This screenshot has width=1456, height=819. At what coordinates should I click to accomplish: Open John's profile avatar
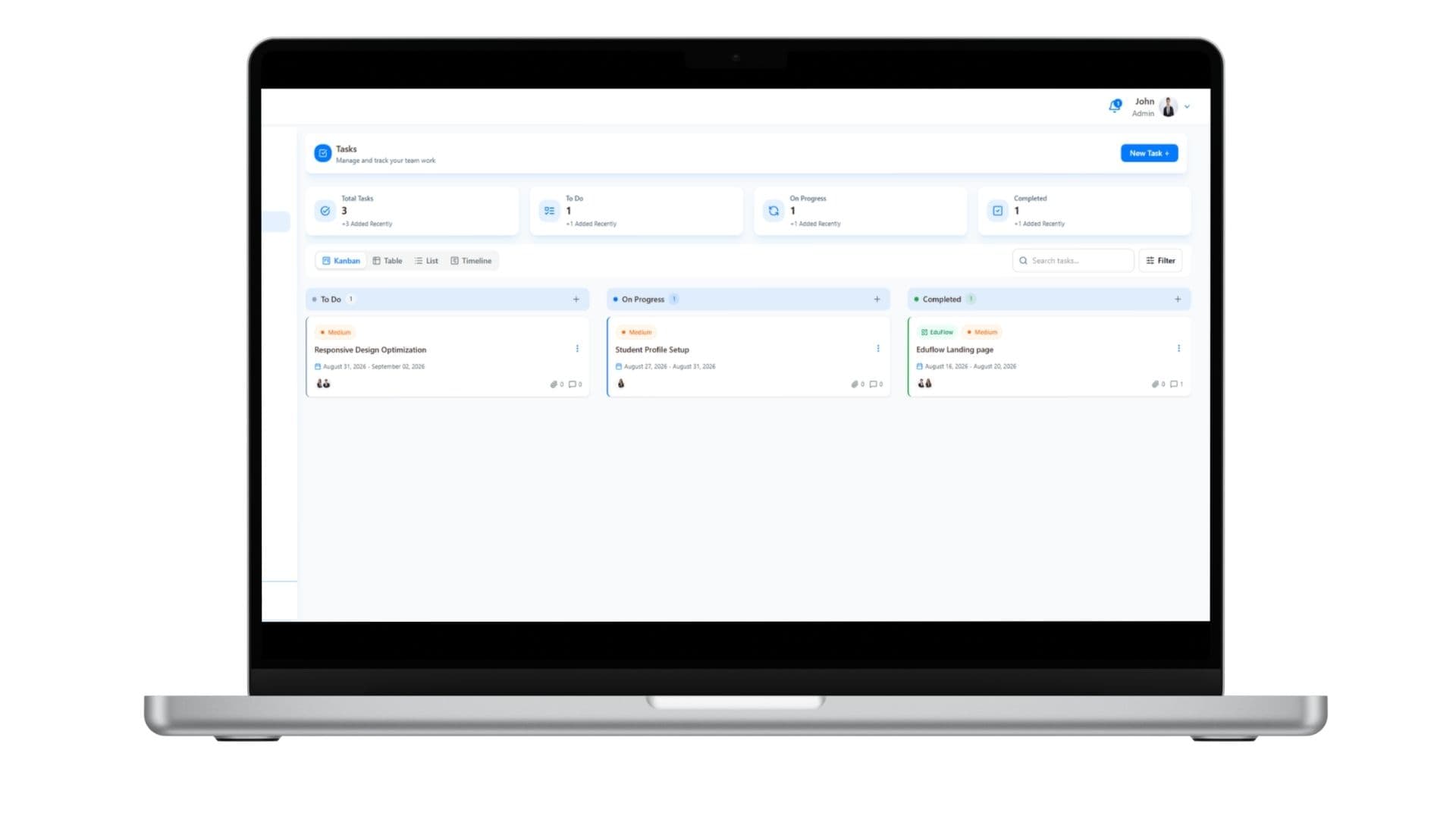1169,107
